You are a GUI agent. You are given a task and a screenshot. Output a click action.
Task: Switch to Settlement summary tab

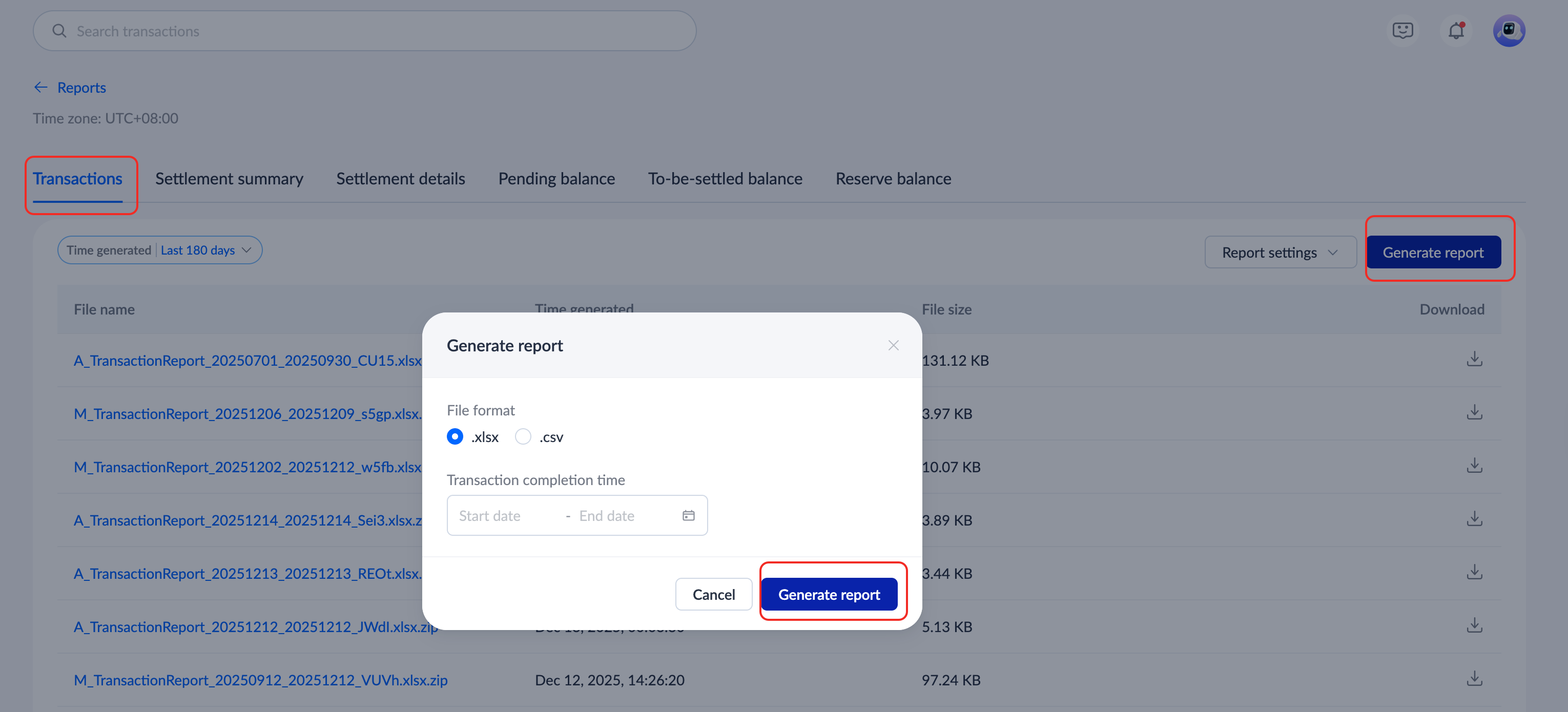point(229,179)
